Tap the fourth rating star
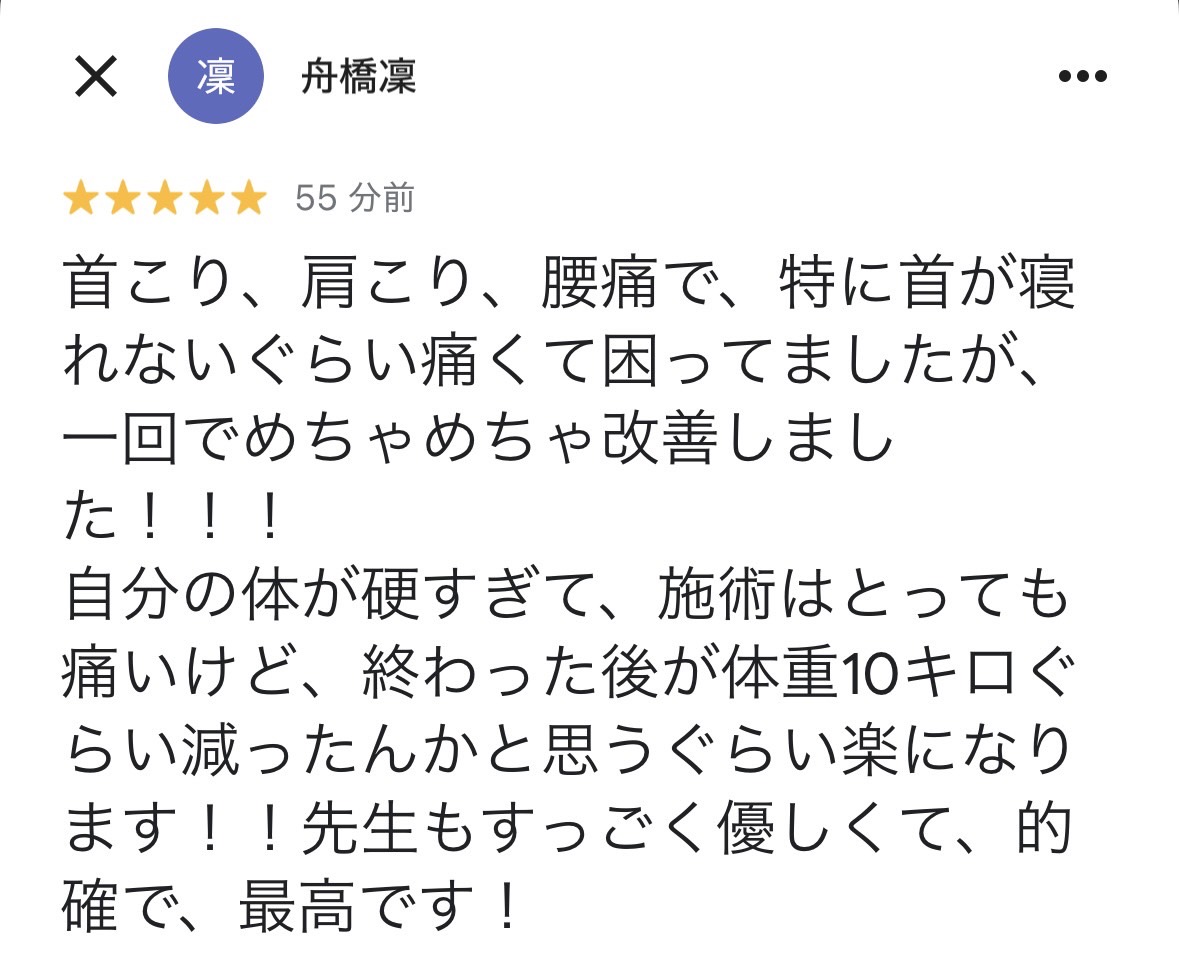Viewport: 1179px width, 979px height. pos(208,200)
